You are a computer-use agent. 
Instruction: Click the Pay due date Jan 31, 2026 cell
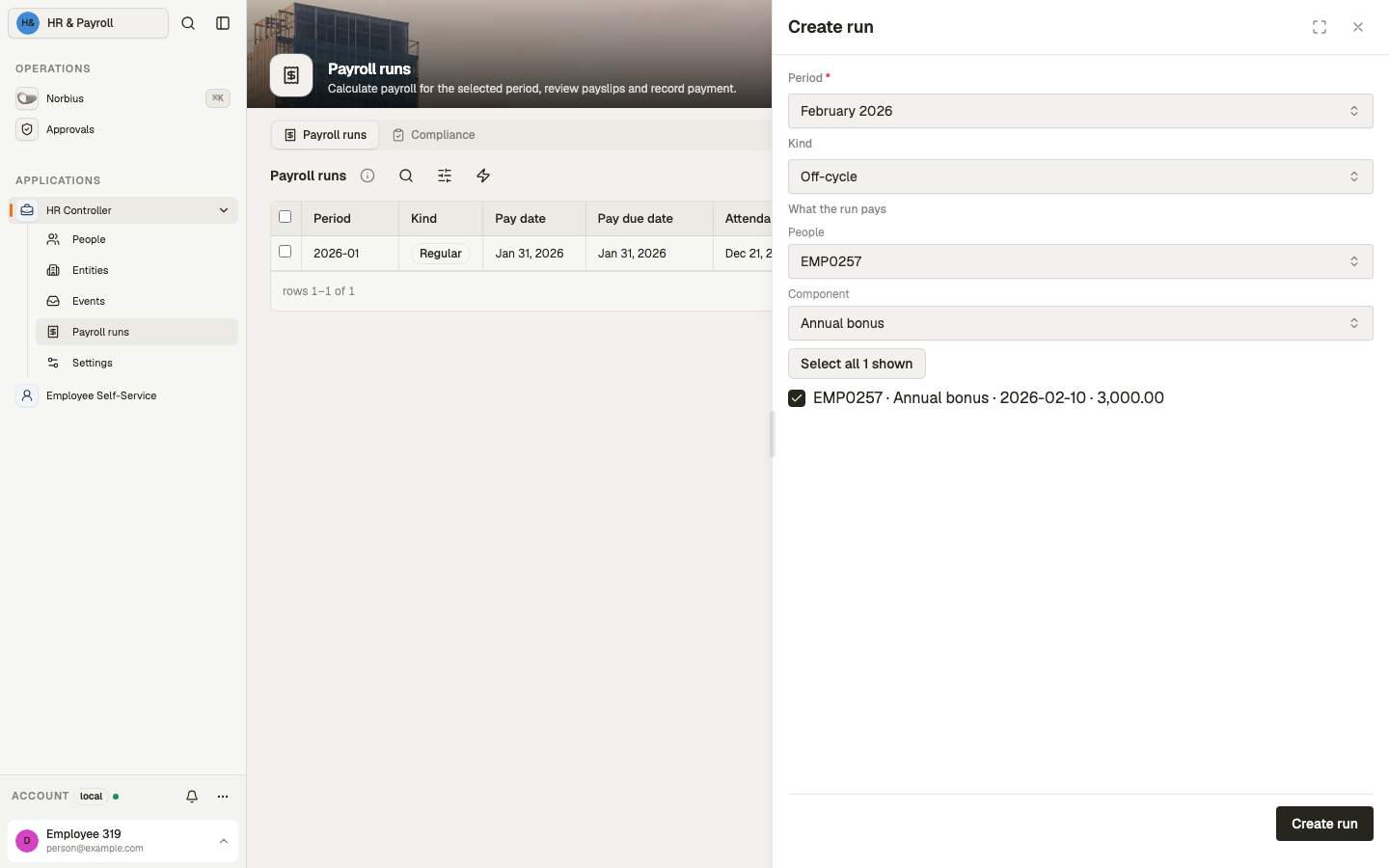point(649,254)
